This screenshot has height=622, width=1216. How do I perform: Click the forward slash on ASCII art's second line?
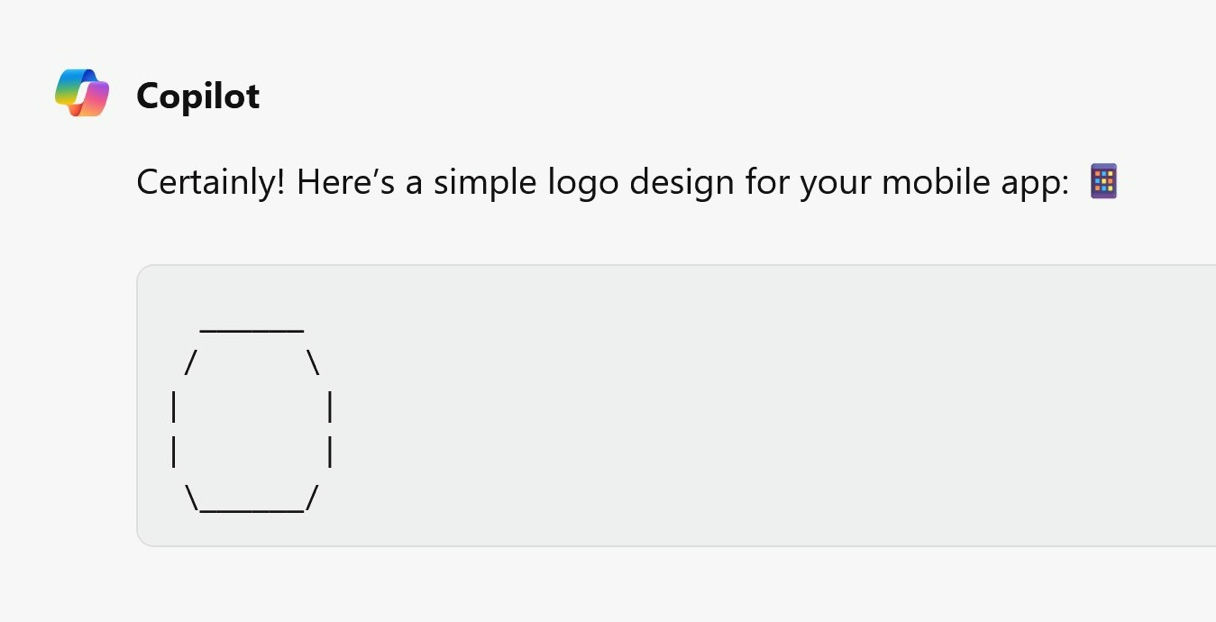point(190,362)
